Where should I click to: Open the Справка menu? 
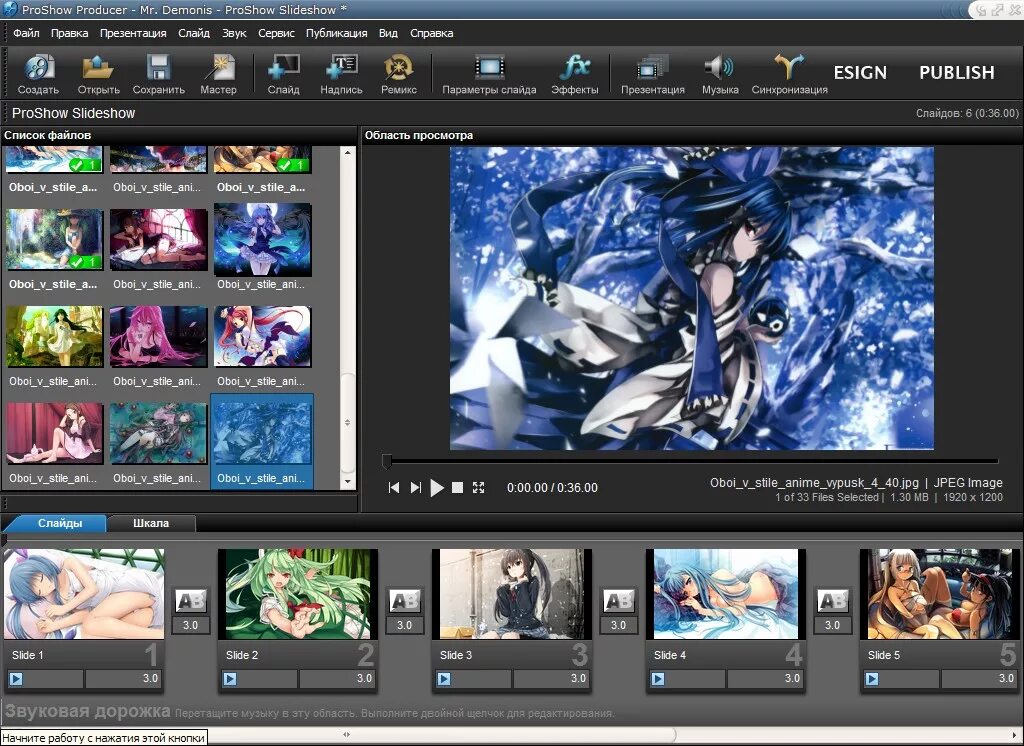(x=432, y=33)
